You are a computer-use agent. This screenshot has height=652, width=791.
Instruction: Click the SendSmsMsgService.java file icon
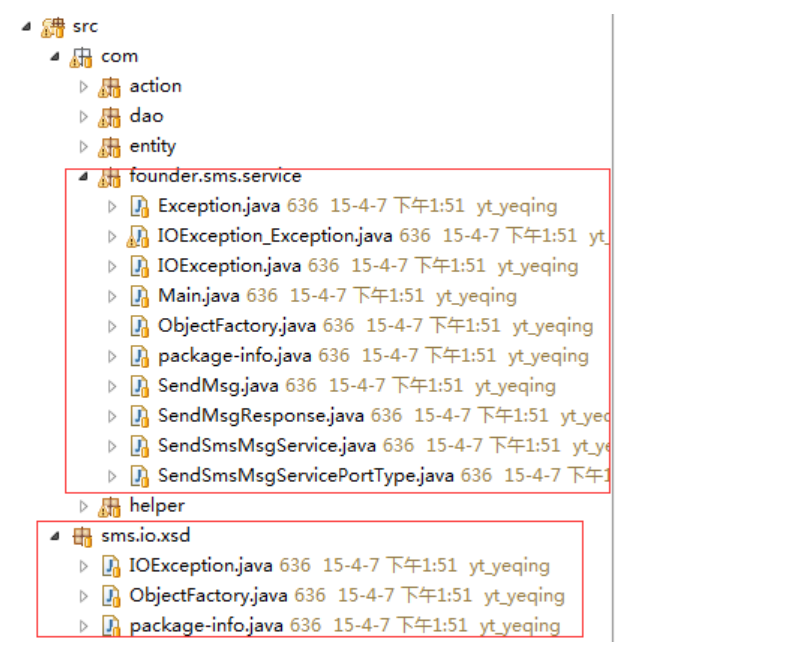pyautogui.click(x=139, y=446)
